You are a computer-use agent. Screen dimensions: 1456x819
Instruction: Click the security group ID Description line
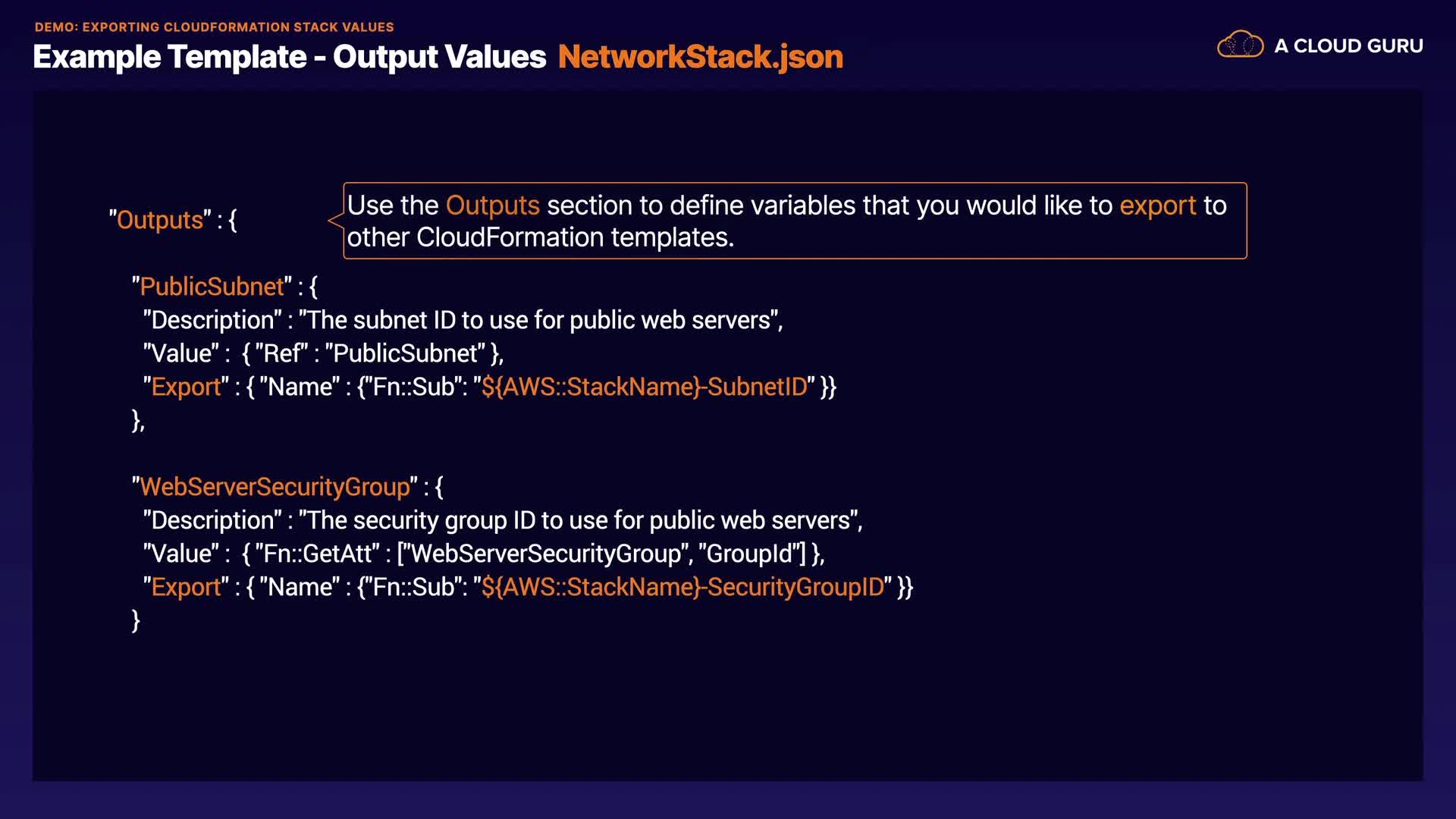[503, 520]
